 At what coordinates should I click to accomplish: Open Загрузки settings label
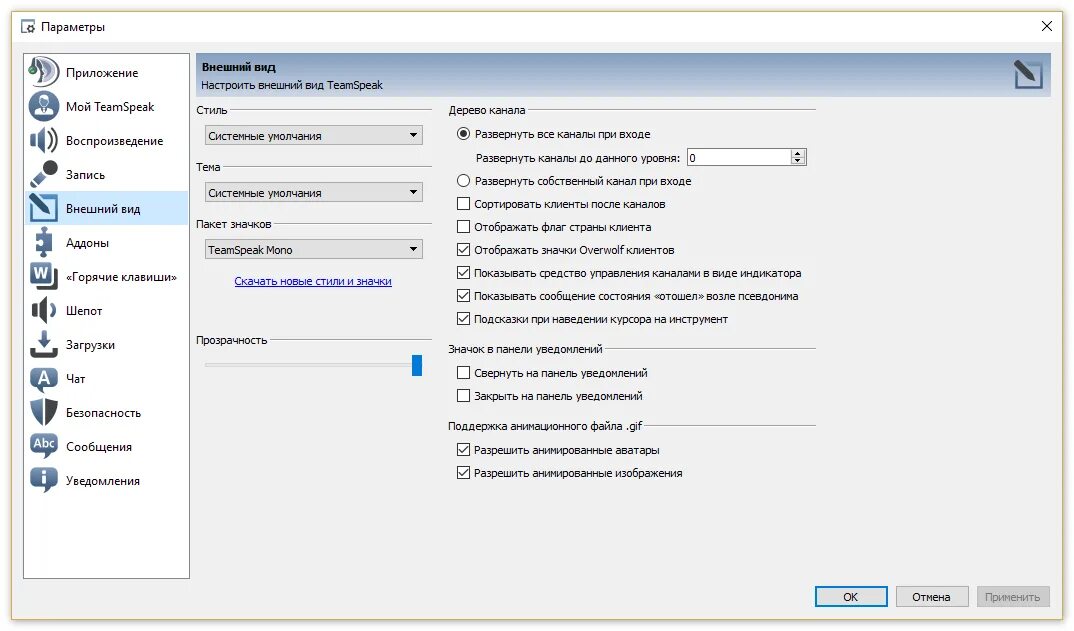[x=90, y=345]
